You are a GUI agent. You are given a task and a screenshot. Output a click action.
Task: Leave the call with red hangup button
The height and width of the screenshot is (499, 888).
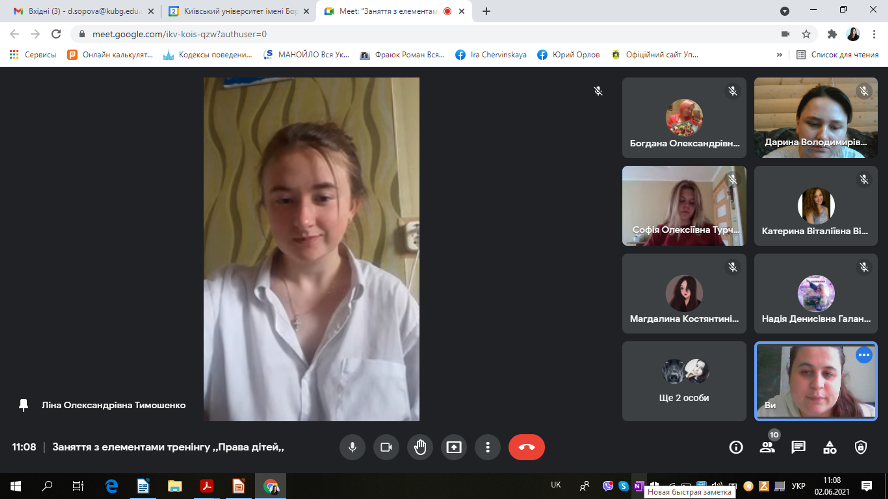(527, 447)
